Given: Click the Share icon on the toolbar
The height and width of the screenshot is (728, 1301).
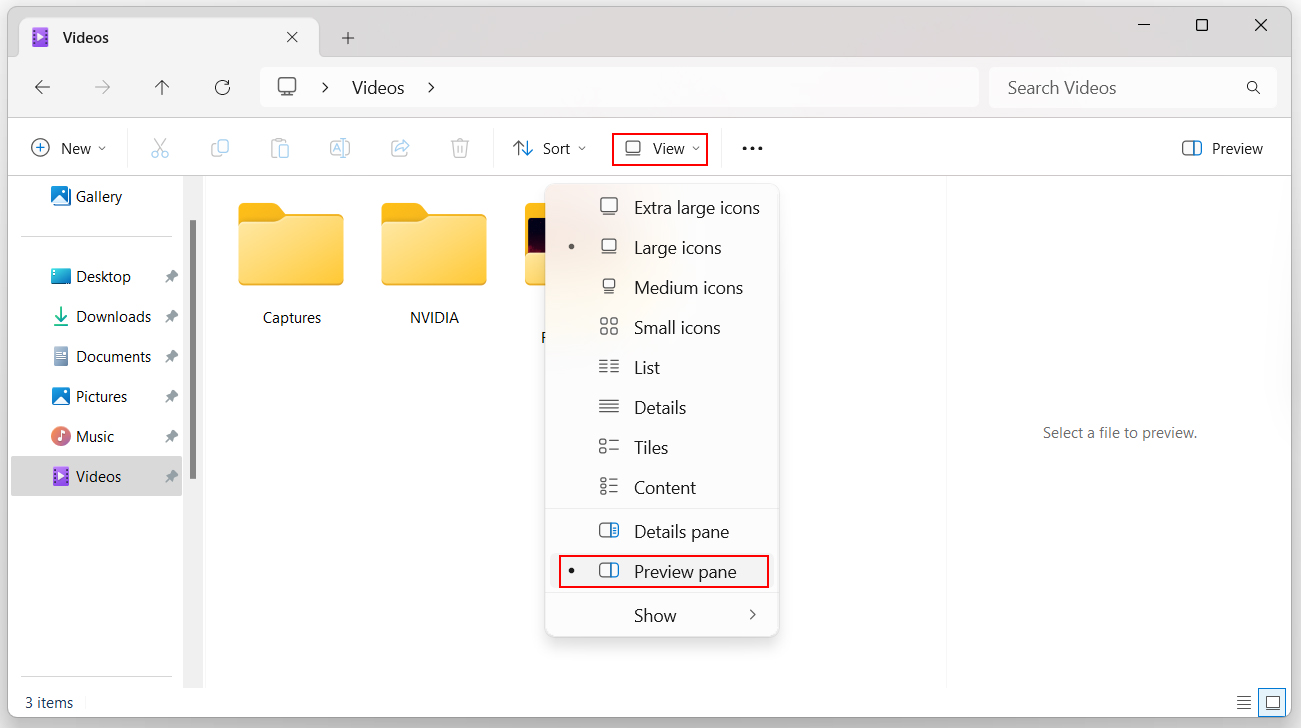Looking at the screenshot, I should (399, 147).
